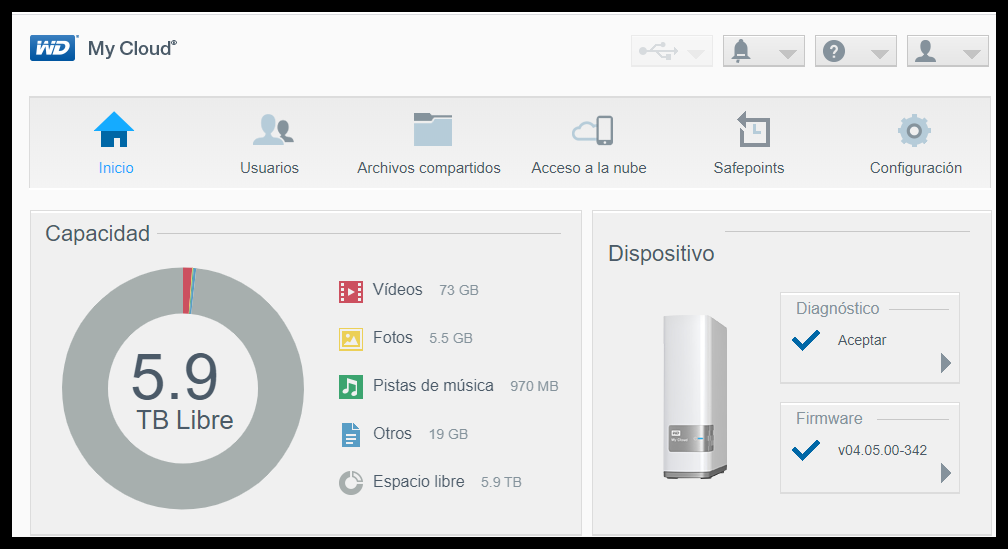This screenshot has height=549, width=1008.
Task: Click the Archivos compartidos folder icon
Action: (x=433, y=129)
